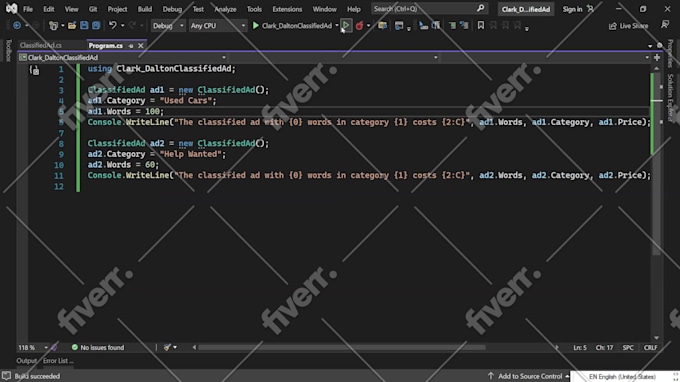Viewport: 680px width, 382px height.
Task: Click the search magnifier icon
Action: click(x=481, y=9)
